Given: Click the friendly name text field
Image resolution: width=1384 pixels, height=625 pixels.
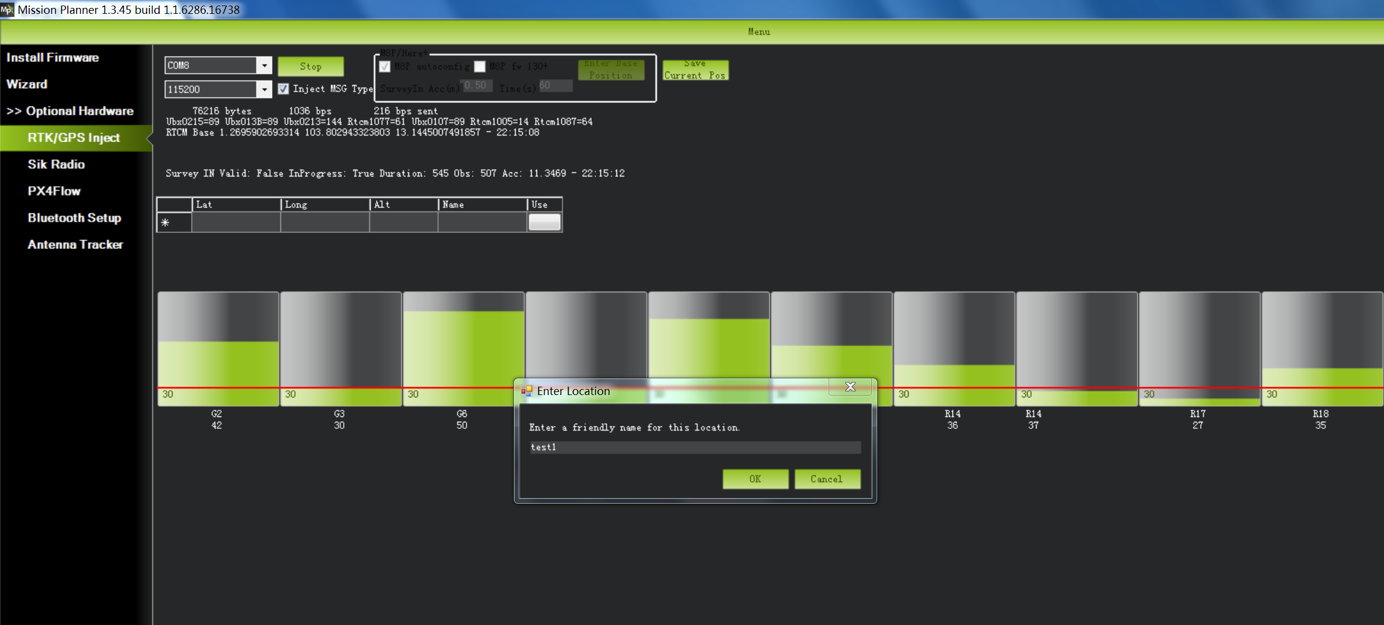Looking at the screenshot, I should coord(694,447).
